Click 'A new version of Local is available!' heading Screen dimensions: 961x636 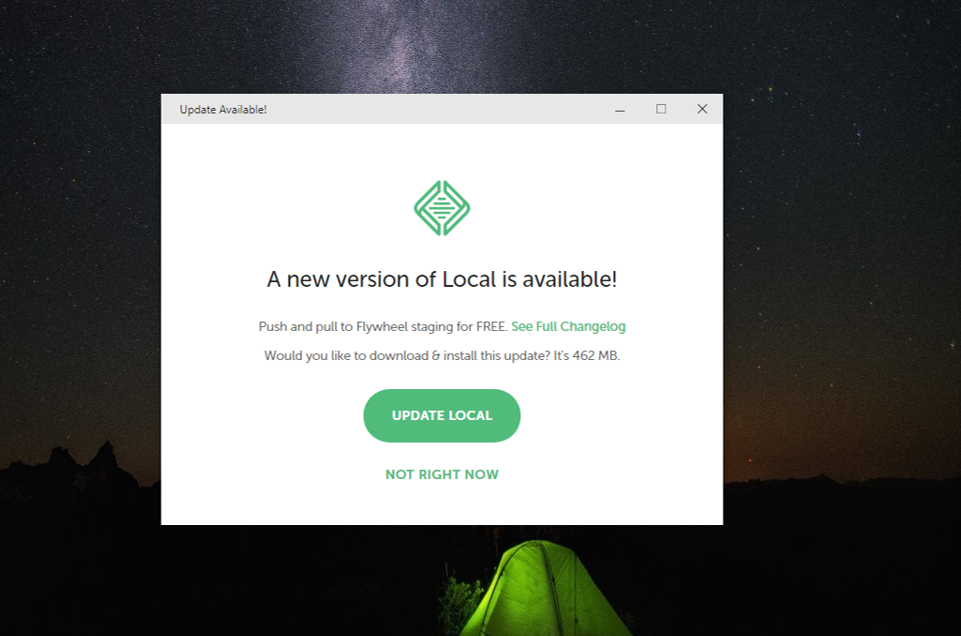[441, 279]
